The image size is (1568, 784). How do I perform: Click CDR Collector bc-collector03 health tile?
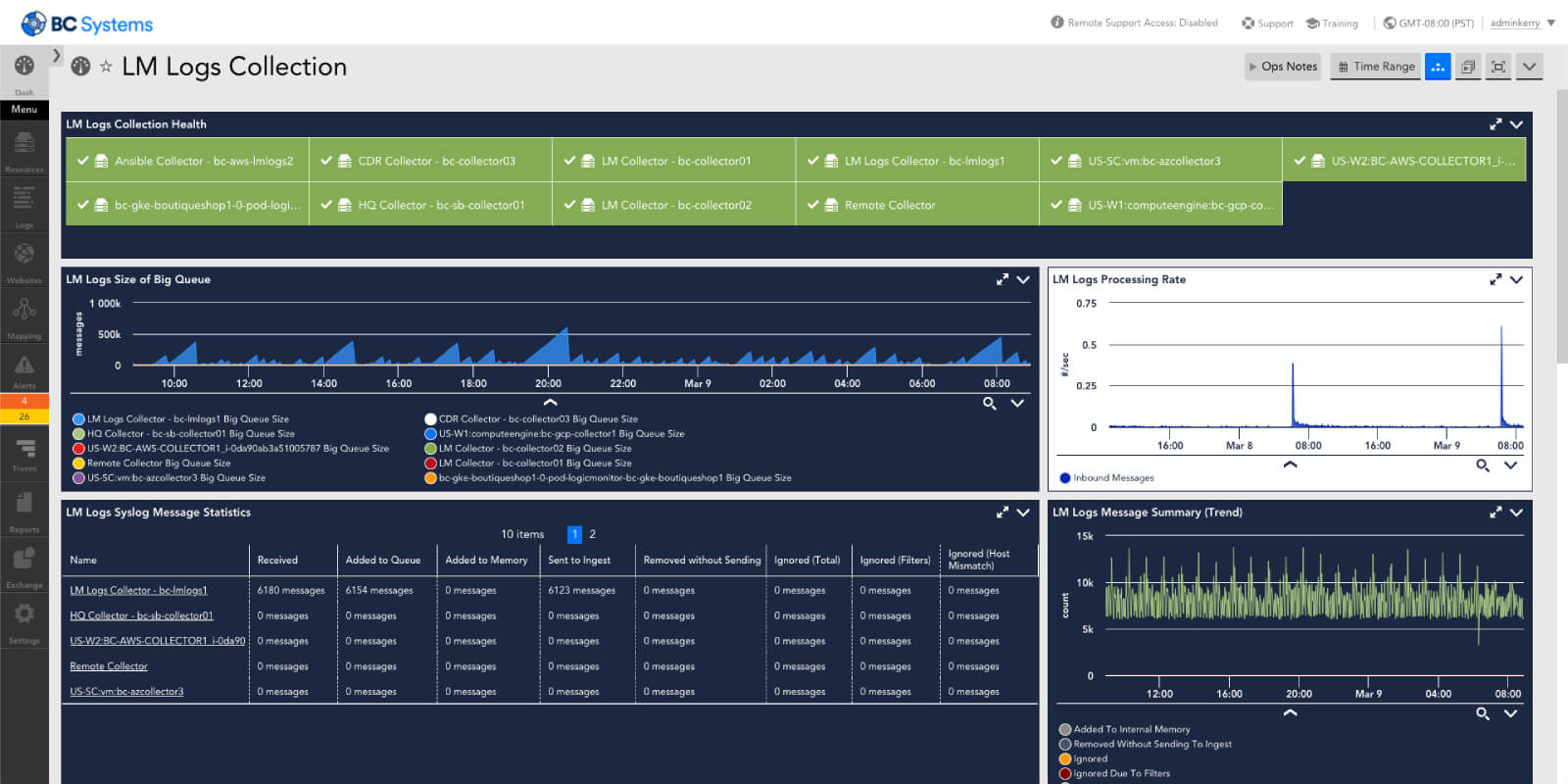point(430,161)
